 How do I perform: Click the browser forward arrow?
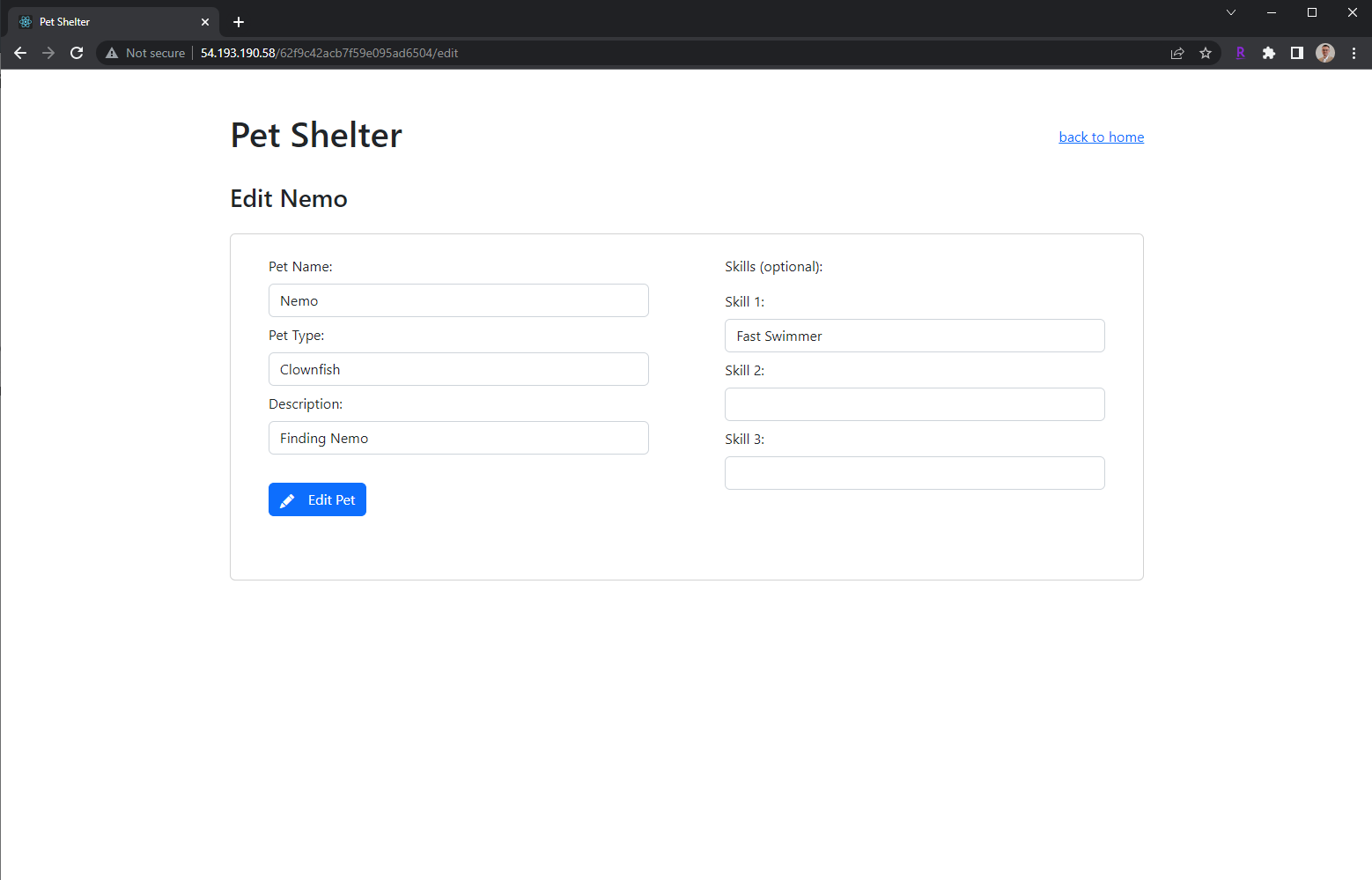(48, 53)
